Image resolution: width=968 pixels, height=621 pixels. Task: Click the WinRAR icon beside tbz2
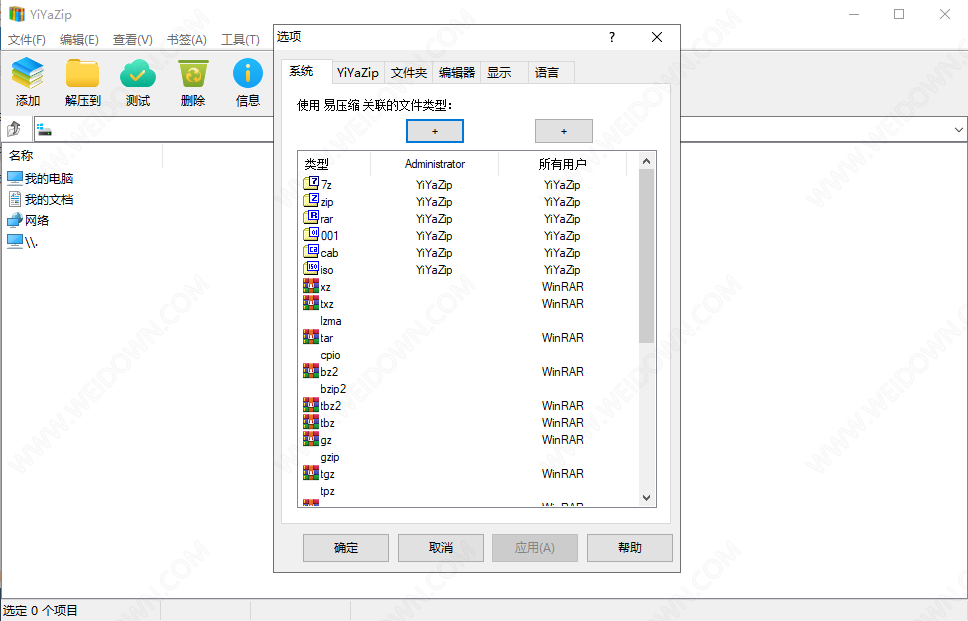coord(311,405)
